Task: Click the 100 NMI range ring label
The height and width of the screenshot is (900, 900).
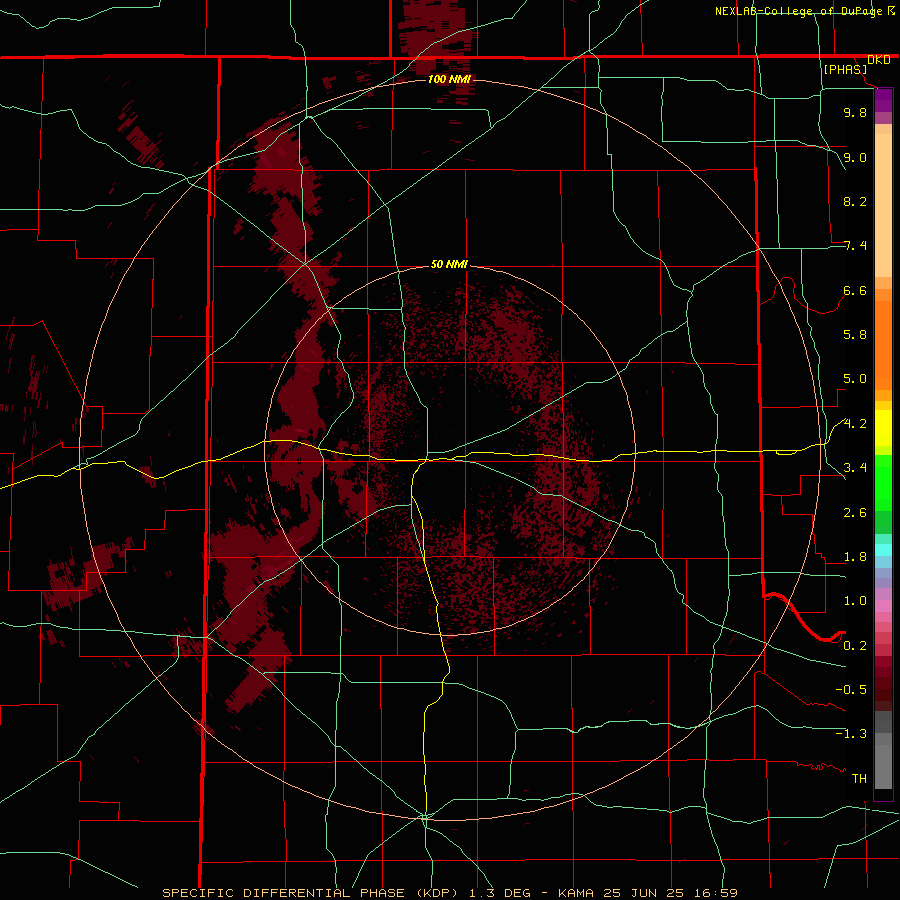Action: point(449,79)
